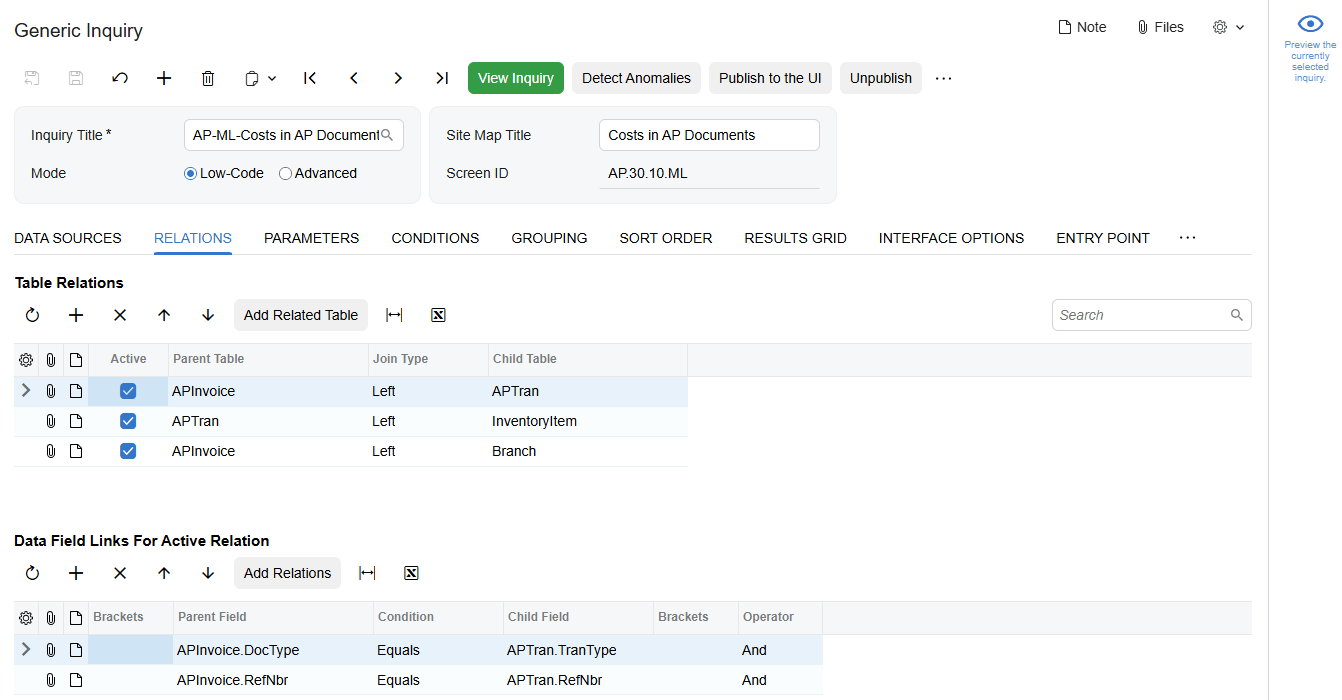Screen dimensions: 1342x700
Task: Click the Save disk icon
Action: [76, 78]
